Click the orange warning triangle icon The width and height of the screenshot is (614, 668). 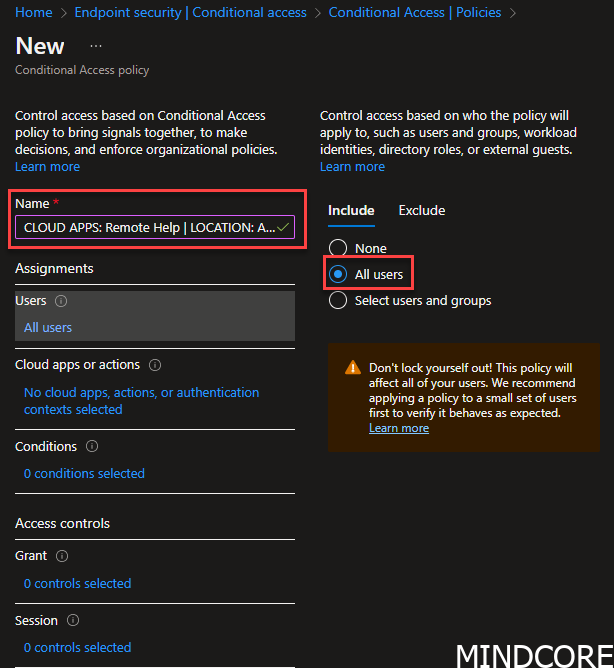tap(353, 367)
